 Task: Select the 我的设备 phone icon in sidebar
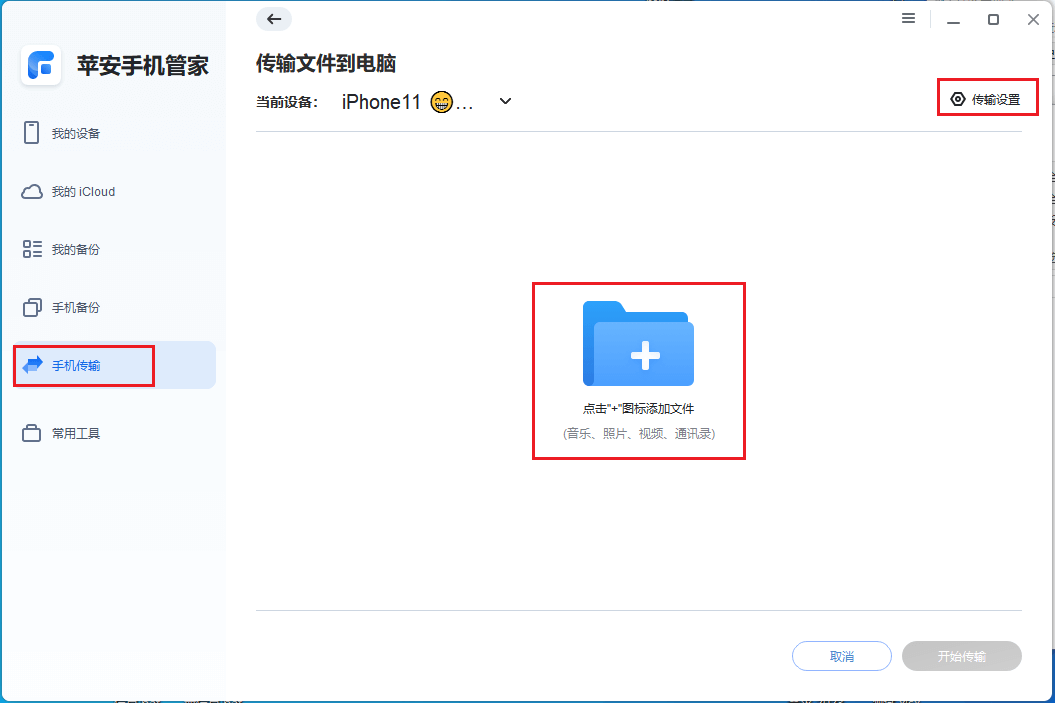click(x=32, y=132)
